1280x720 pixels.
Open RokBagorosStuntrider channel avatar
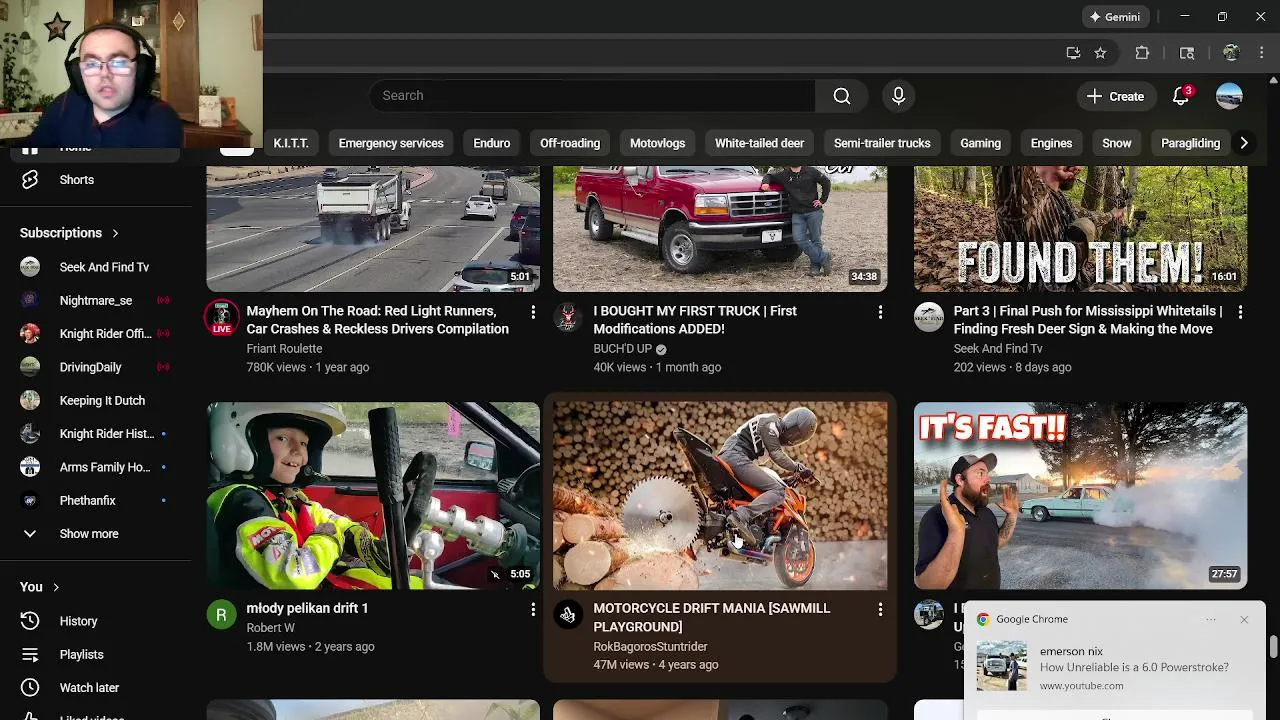click(x=568, y=614)
